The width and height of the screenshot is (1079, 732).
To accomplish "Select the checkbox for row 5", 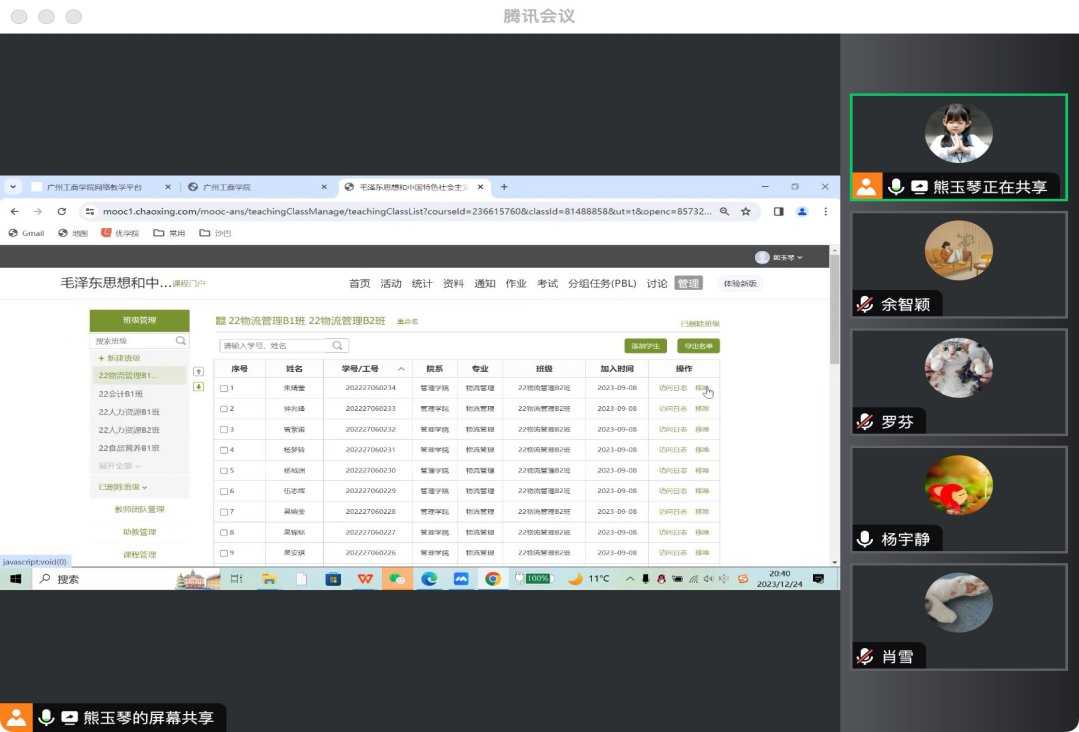I will click(x=224, y=470).
